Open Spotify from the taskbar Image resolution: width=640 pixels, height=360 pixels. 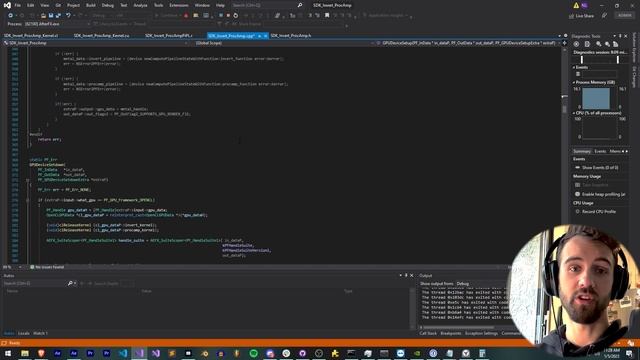(253, 353)
